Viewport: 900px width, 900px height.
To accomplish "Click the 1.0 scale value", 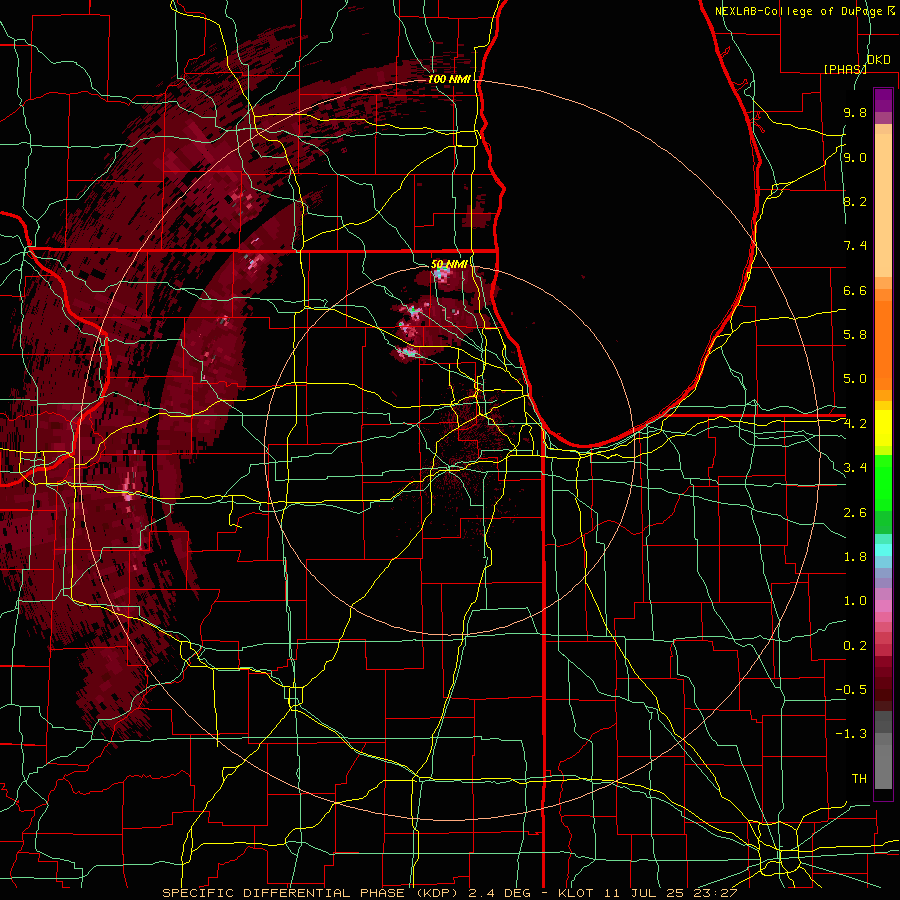I will tap(855, 601).
